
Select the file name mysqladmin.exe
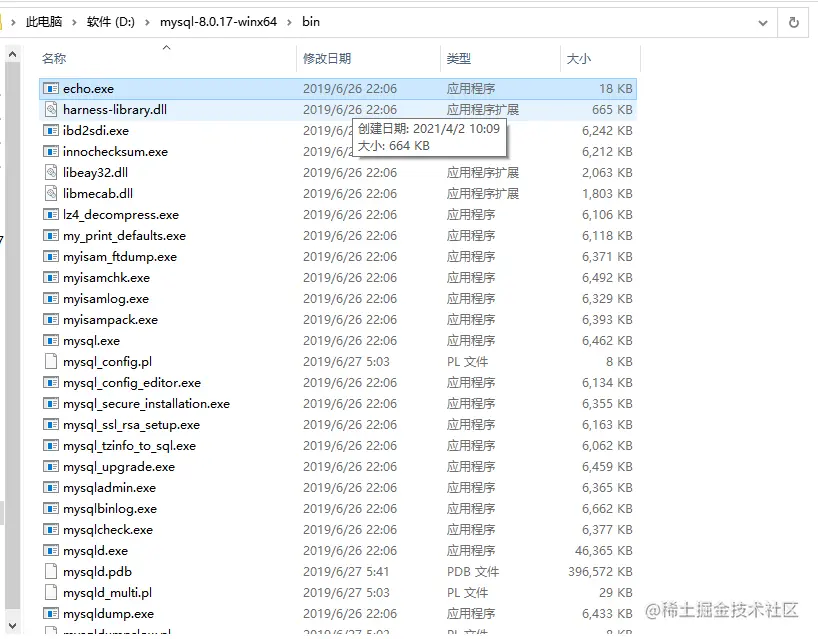[110, 488]
